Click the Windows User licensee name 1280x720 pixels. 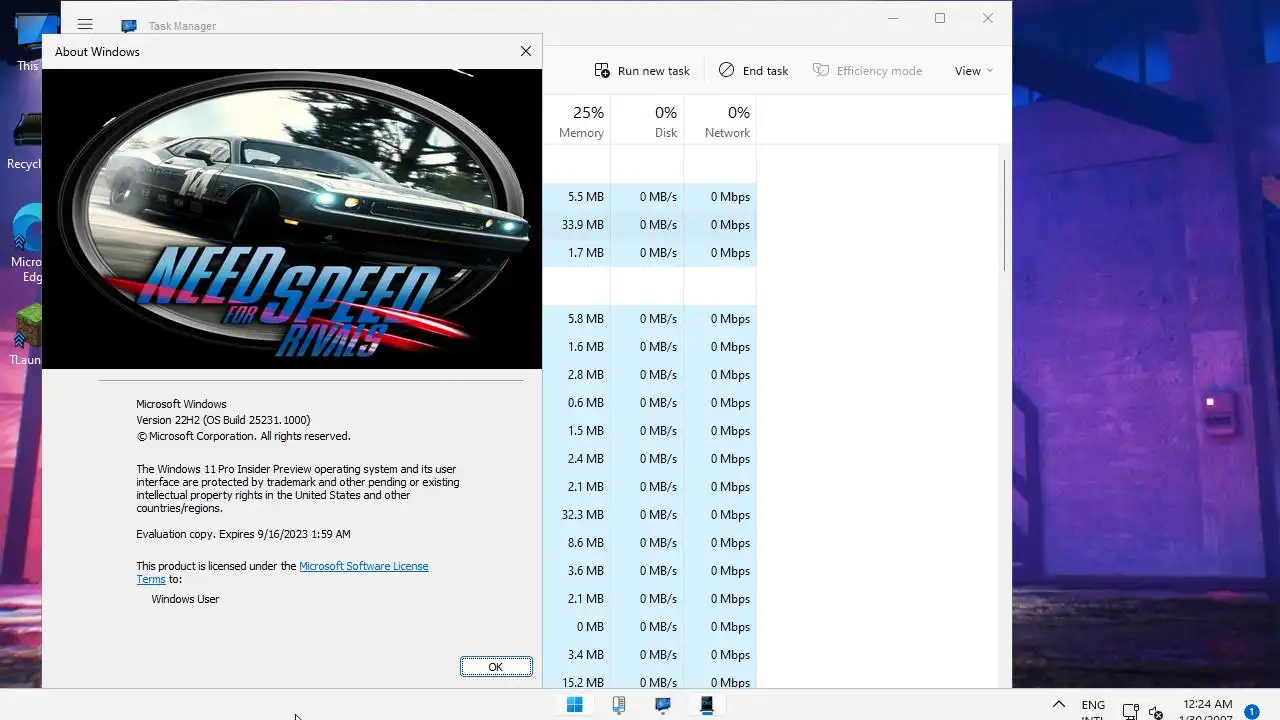pyautogui.click(x=185, y=599)
